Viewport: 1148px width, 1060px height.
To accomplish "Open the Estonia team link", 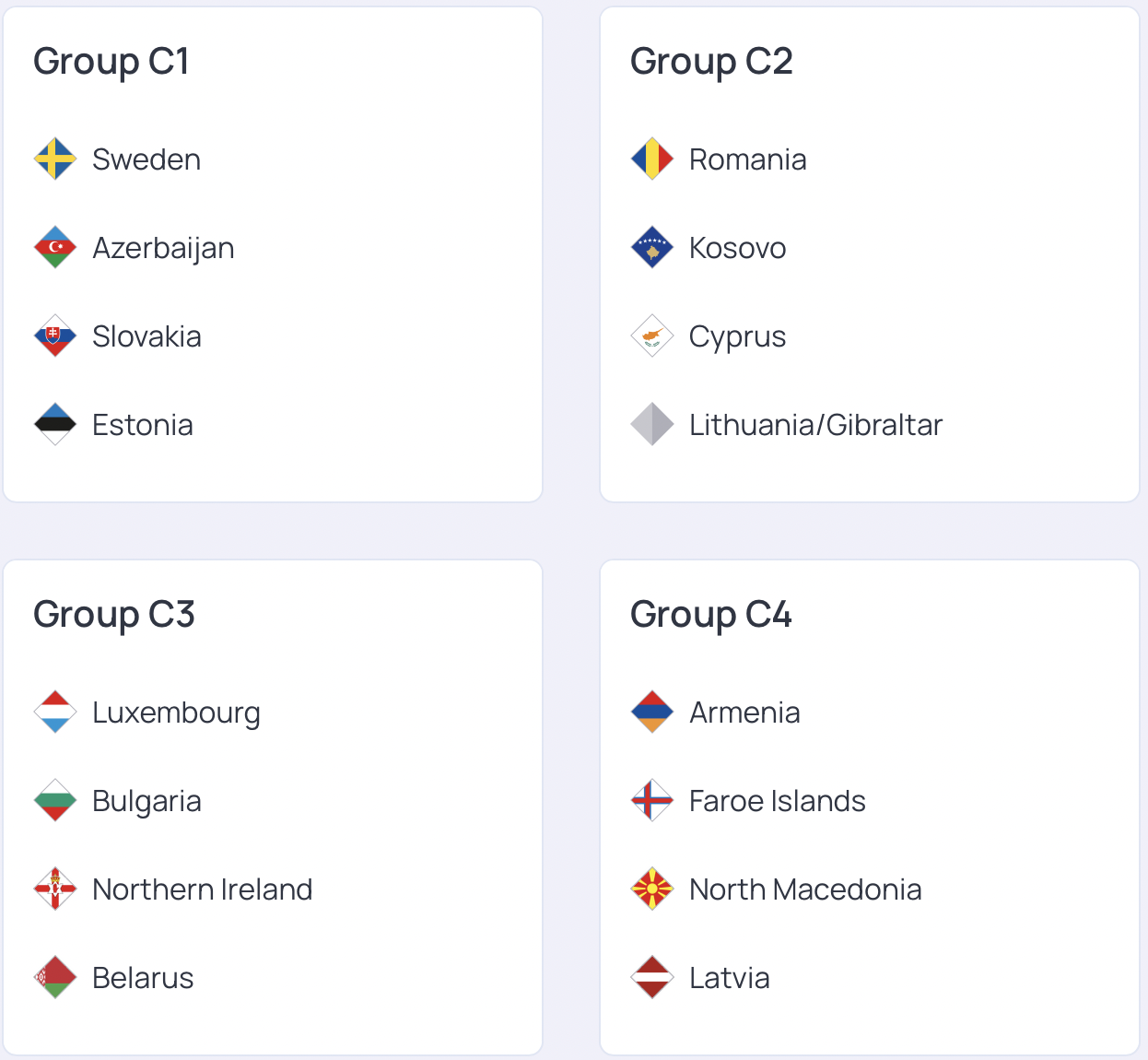I will (143, 425).
